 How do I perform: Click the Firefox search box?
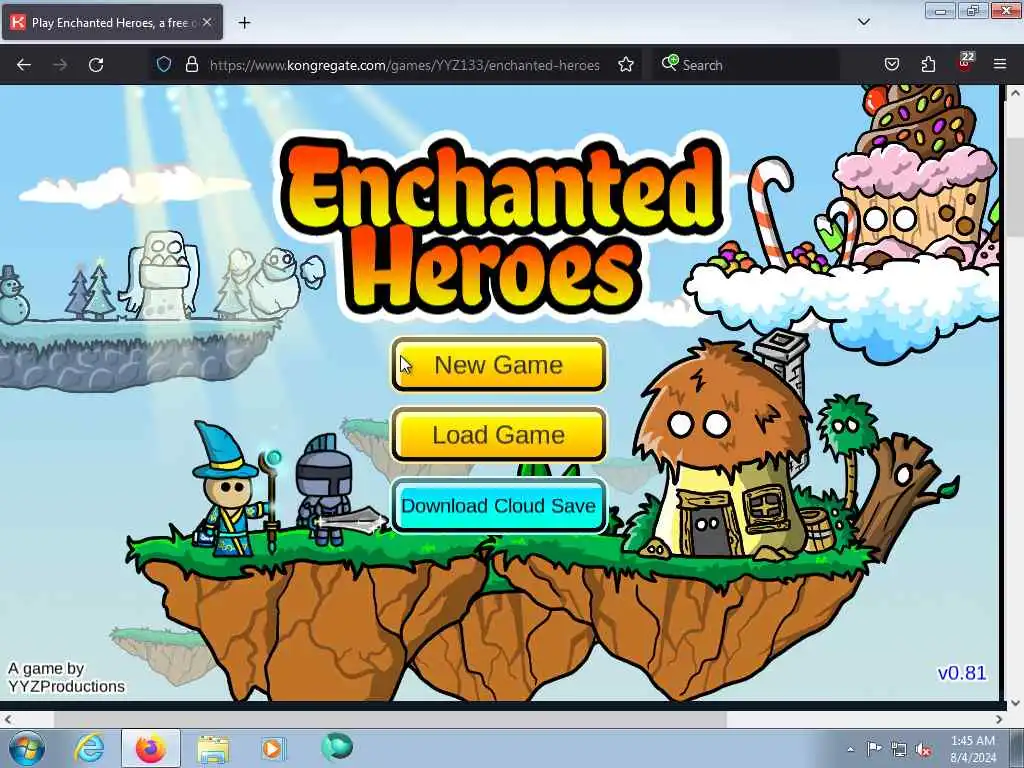pos(746,65)
